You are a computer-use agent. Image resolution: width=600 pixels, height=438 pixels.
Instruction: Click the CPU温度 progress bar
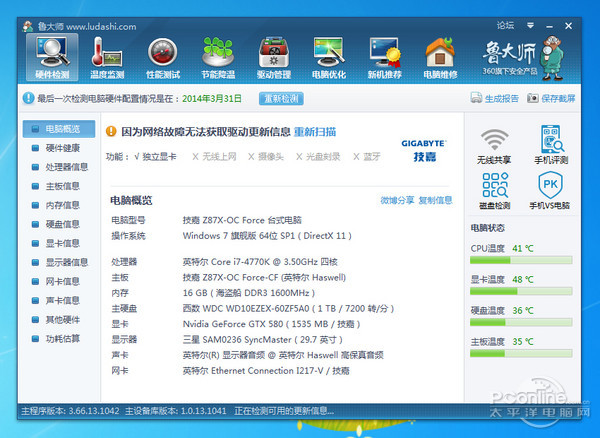[x=521, y=261]
